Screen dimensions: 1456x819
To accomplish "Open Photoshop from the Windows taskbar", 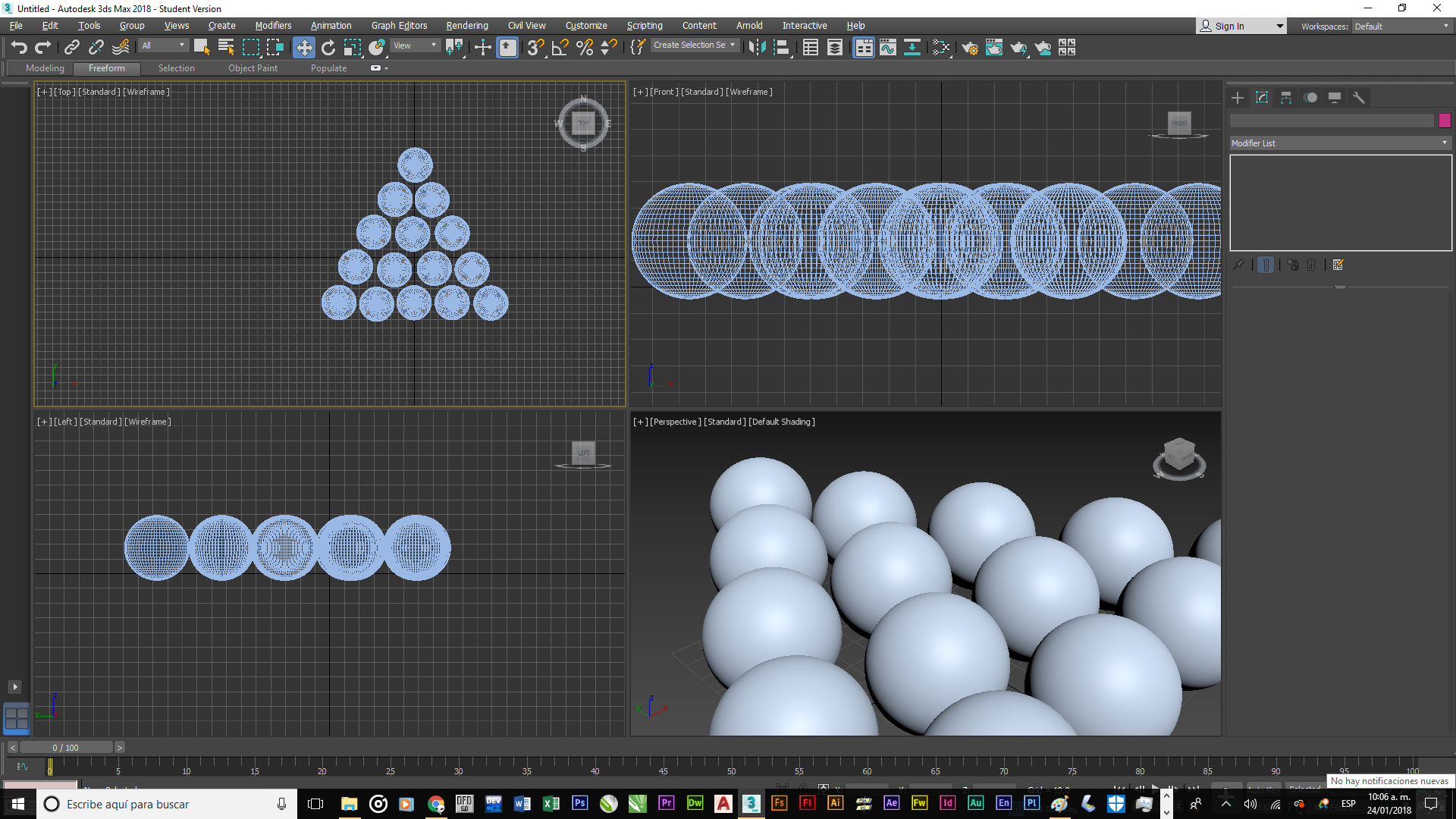I will [x=580, y=803].
